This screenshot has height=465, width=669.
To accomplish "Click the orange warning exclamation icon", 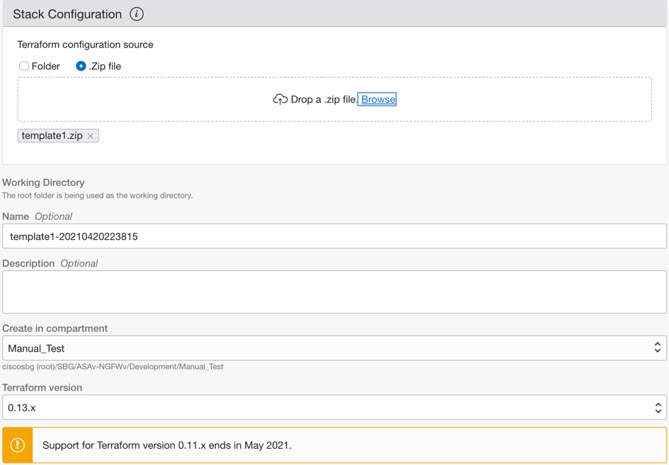I will (x=17, y=445).
